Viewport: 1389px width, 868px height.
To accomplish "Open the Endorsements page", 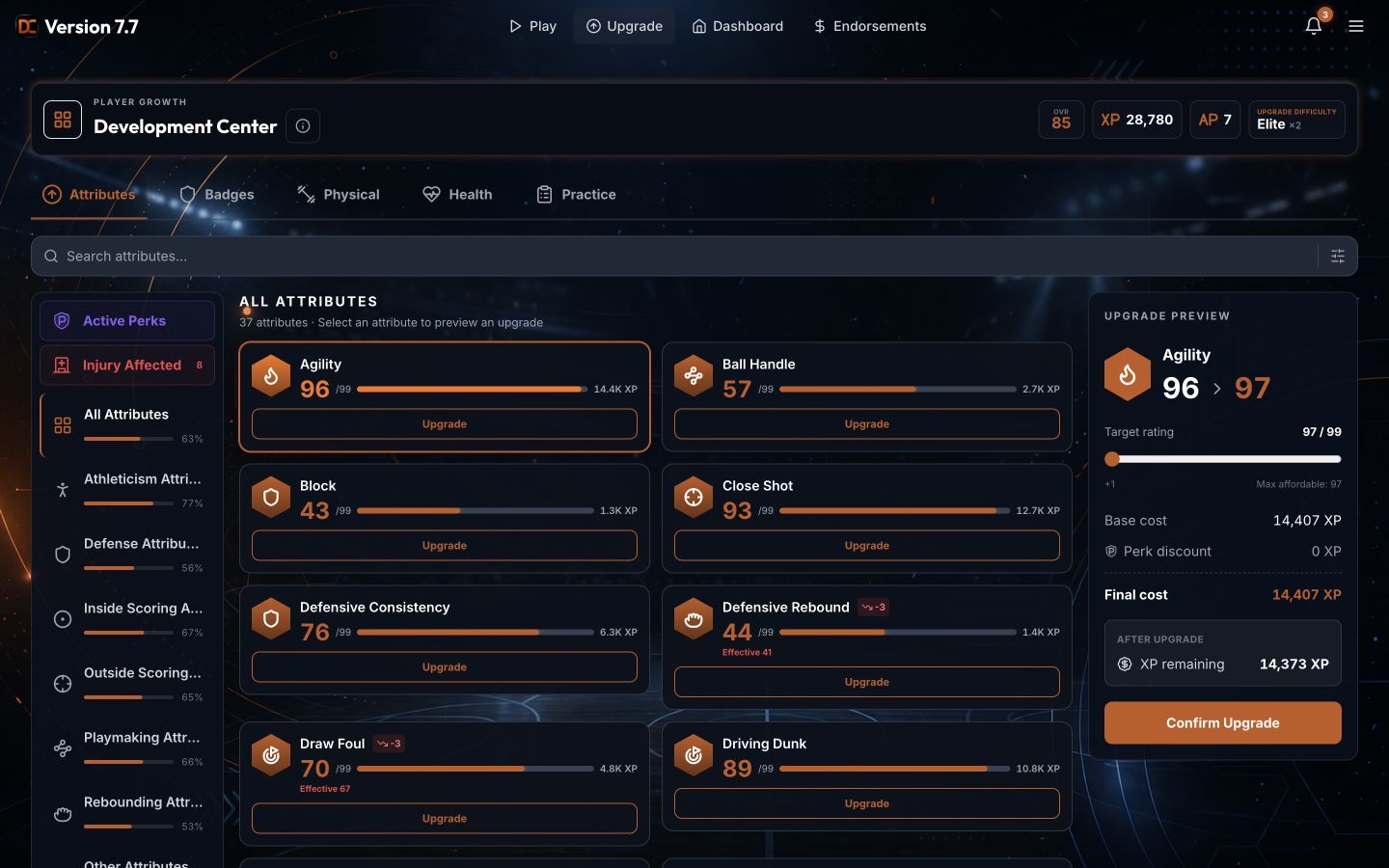I will click(x=870, y=26).
